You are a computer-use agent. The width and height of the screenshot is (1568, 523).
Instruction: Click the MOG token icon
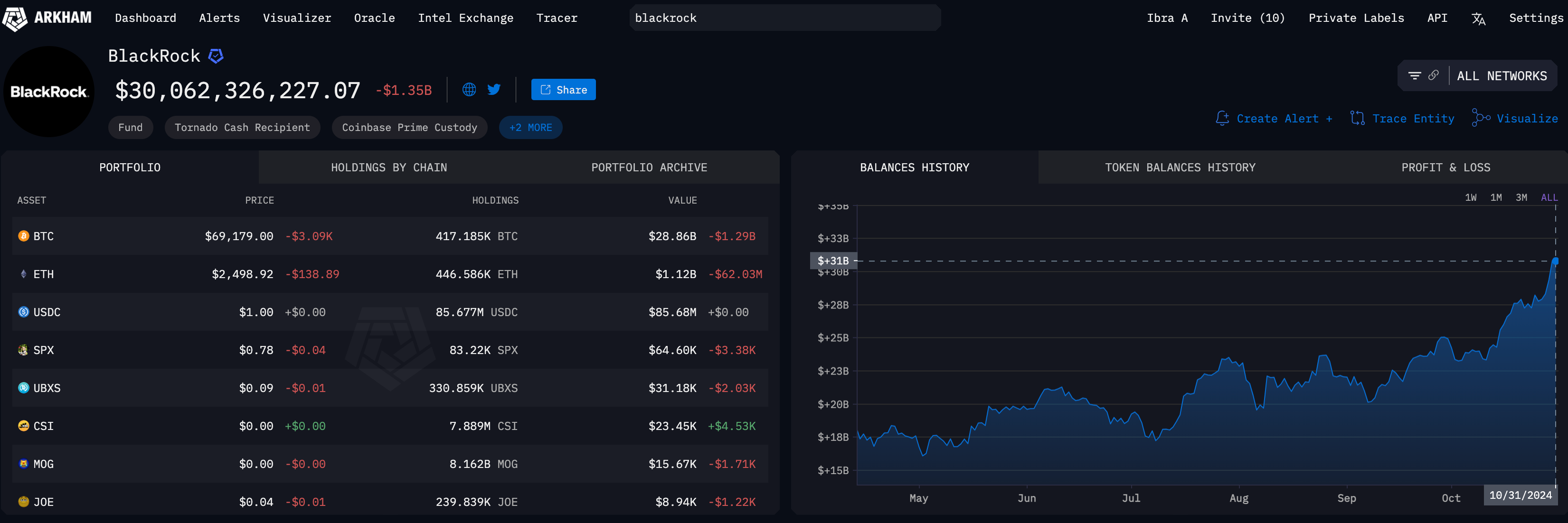click(x=24, y=463)
